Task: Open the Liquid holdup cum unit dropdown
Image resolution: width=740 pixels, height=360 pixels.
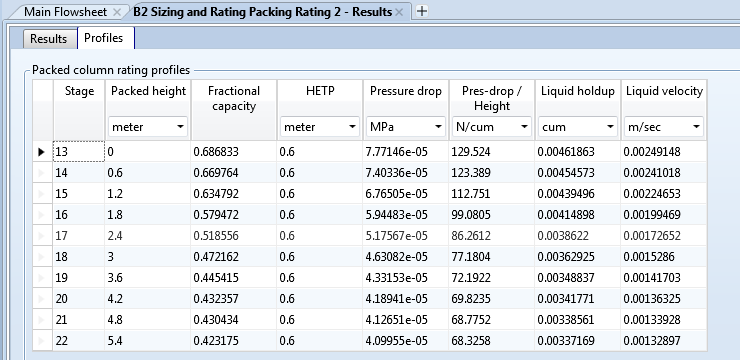Action: point(577,127)
